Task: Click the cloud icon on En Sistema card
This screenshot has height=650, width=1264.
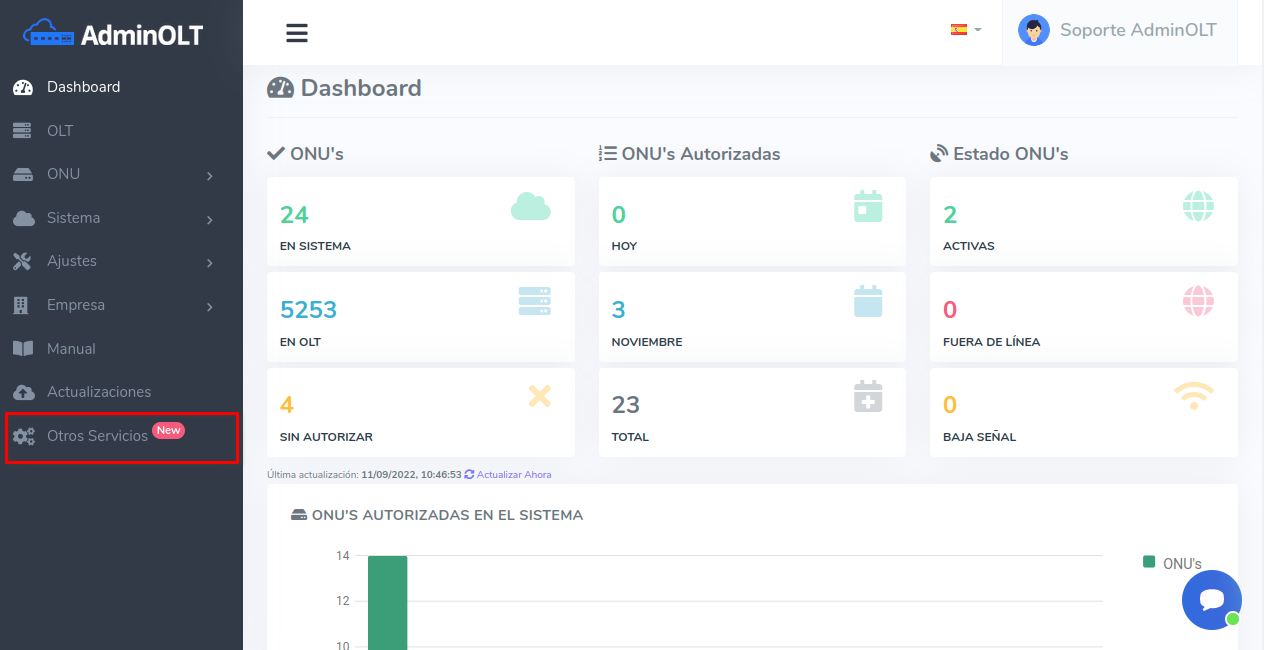Action: click(530, 206)
